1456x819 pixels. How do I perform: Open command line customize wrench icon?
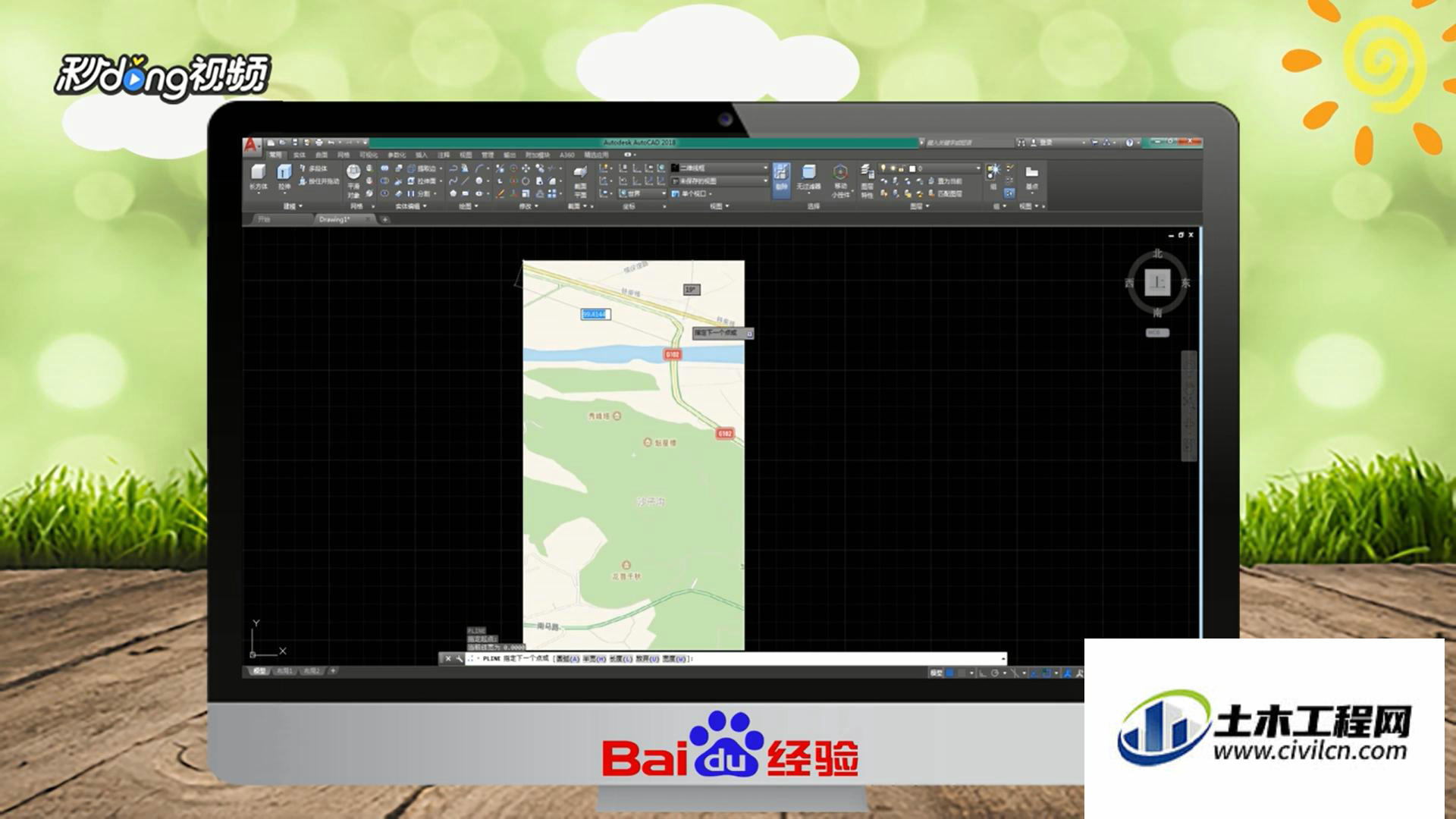click(x=459, y=659)
